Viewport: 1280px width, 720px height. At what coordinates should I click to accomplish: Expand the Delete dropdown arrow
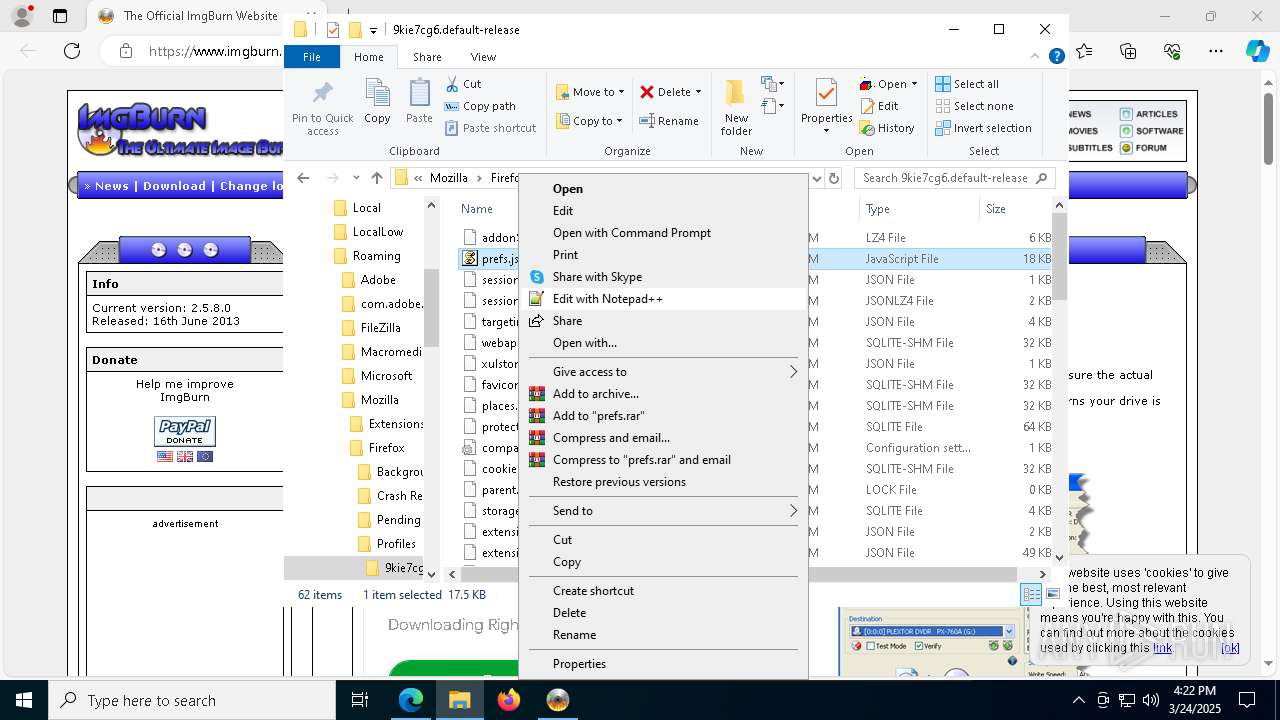point(698,92)
